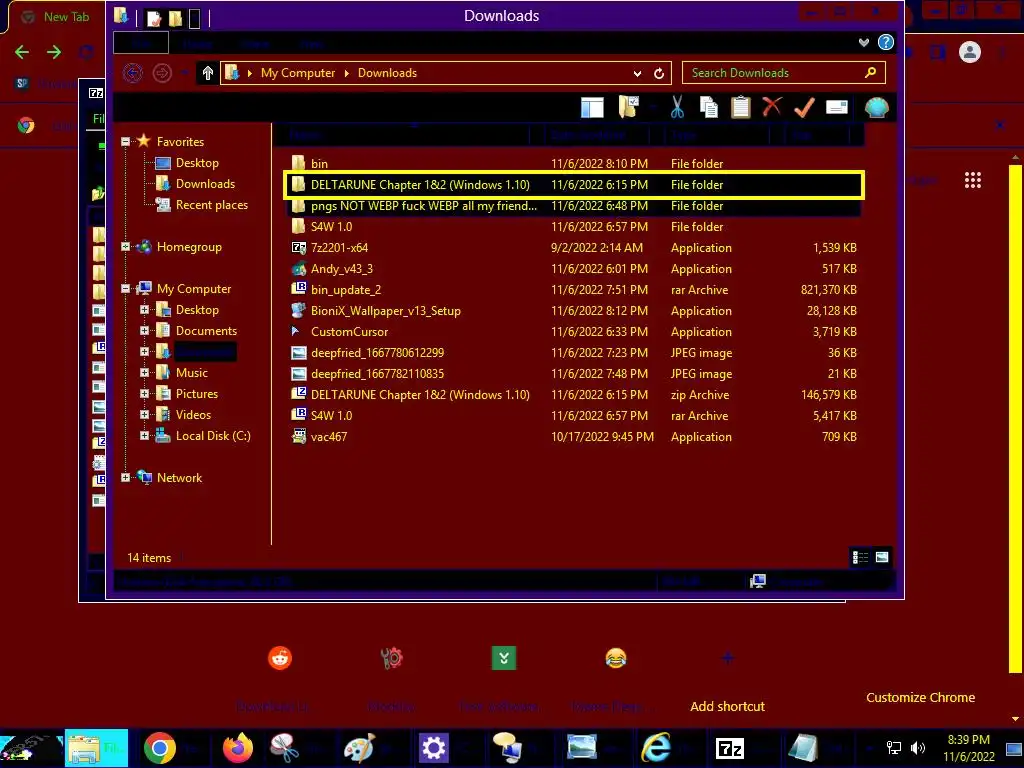Expand Pictures under My Computer
This screenshot has height=768, width=1024.
click(x=144, y=394)
